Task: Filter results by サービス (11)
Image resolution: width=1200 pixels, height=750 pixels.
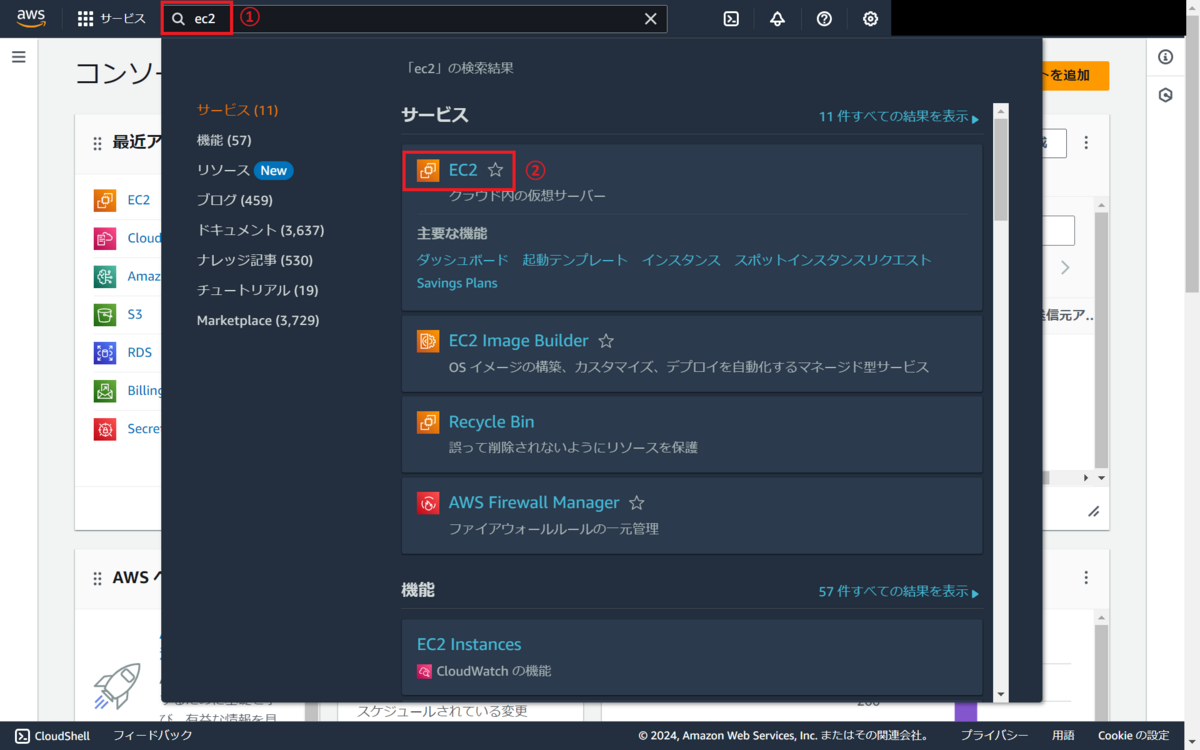Action: point(237,110)
